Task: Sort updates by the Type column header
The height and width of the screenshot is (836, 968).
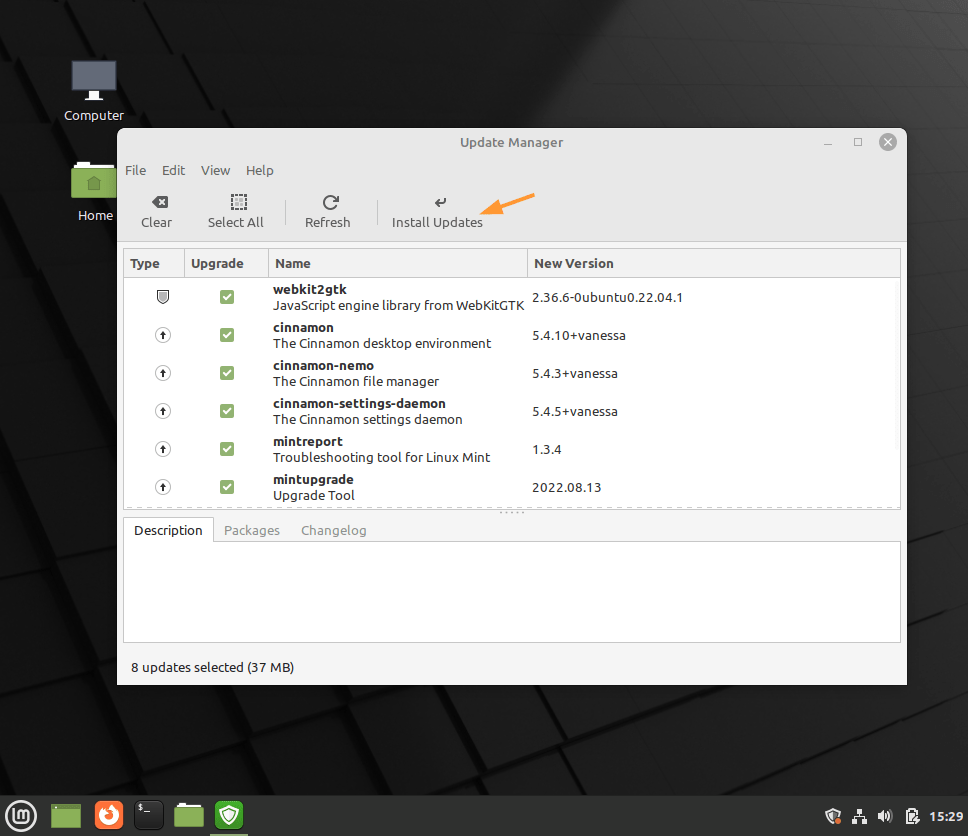Action: click(x=141, y=263)
